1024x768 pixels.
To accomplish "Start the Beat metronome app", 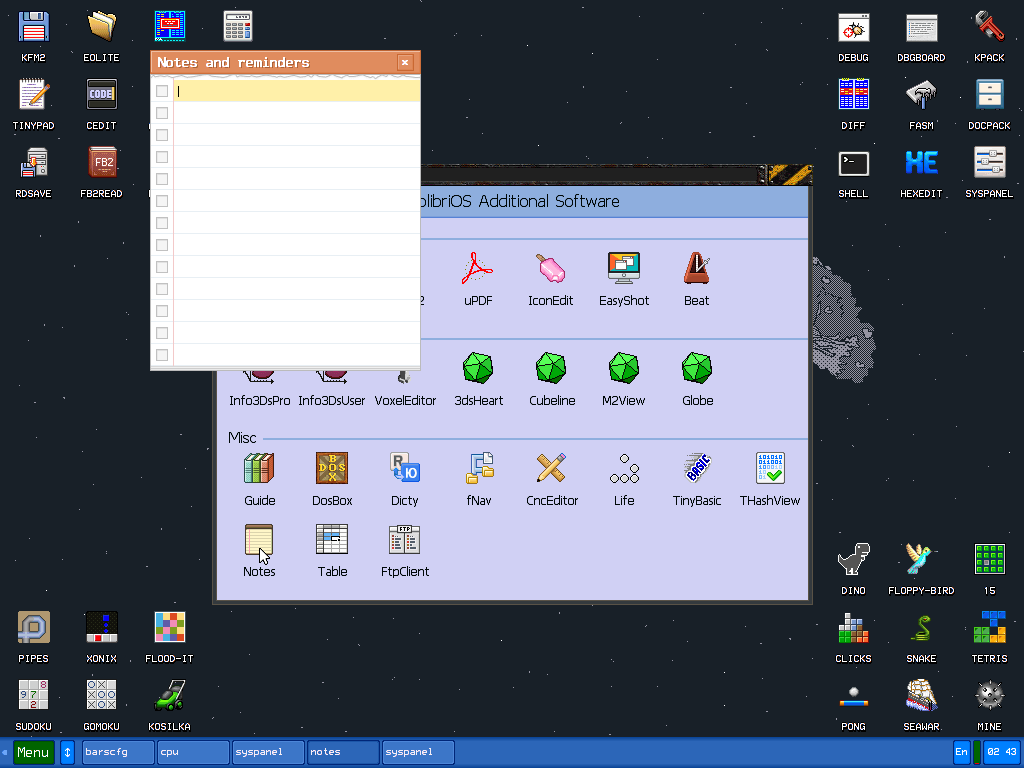I will point(697,269).
